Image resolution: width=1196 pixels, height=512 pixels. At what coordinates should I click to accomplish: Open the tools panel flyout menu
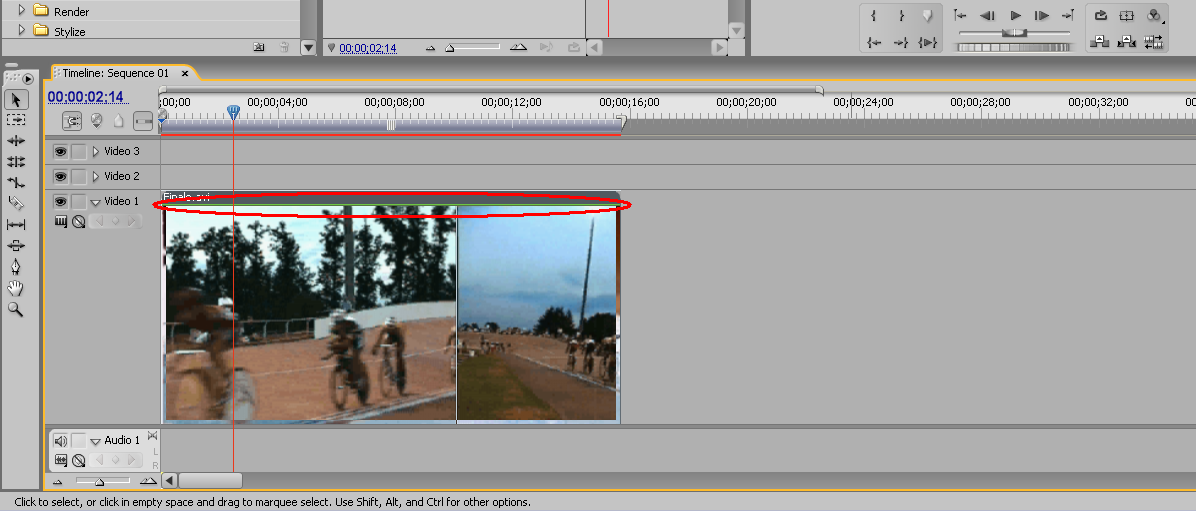(x=27, y=78)
